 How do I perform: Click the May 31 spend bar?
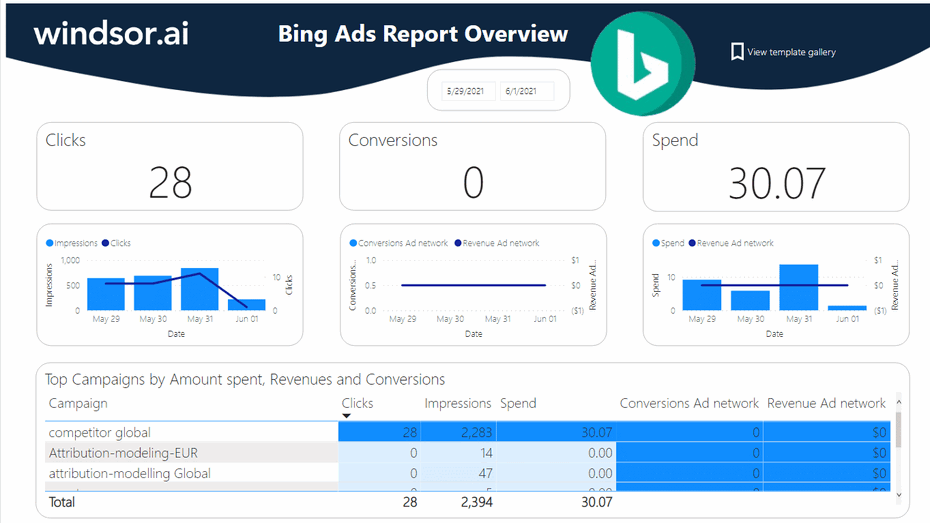(799, 287)
